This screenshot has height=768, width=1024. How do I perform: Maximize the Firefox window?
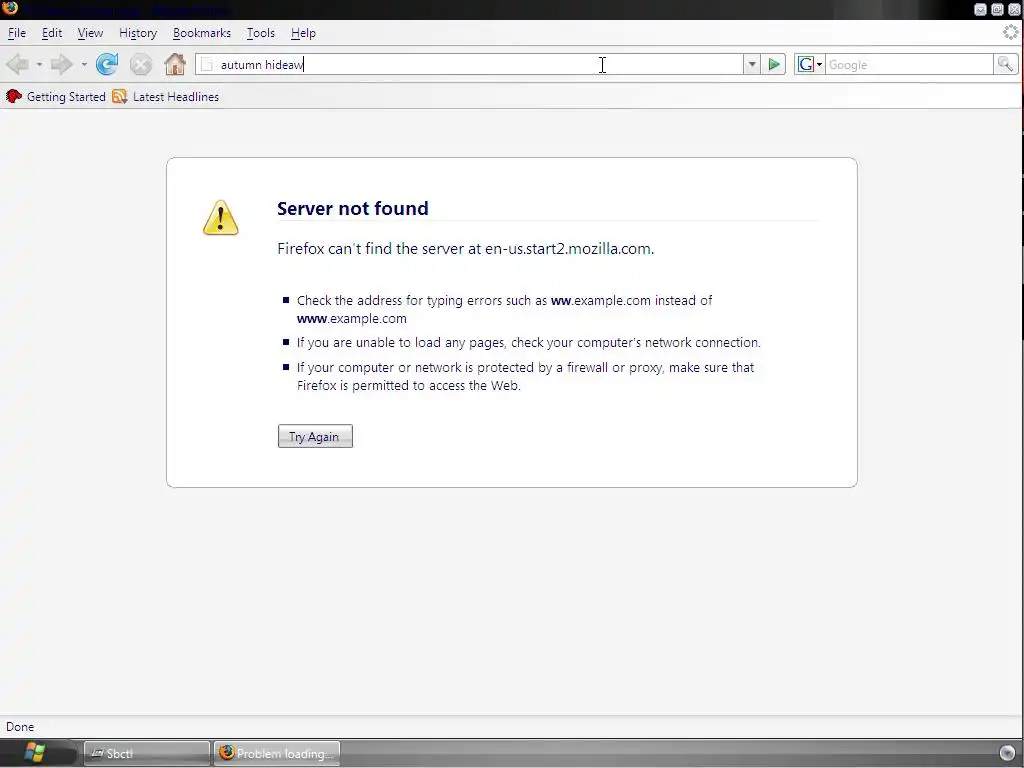997,9
